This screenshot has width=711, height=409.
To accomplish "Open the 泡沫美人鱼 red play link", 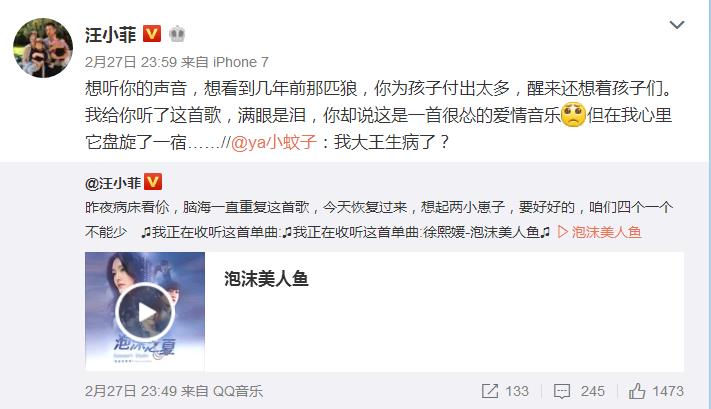I will pyautogui.click(x=599, y=232).
